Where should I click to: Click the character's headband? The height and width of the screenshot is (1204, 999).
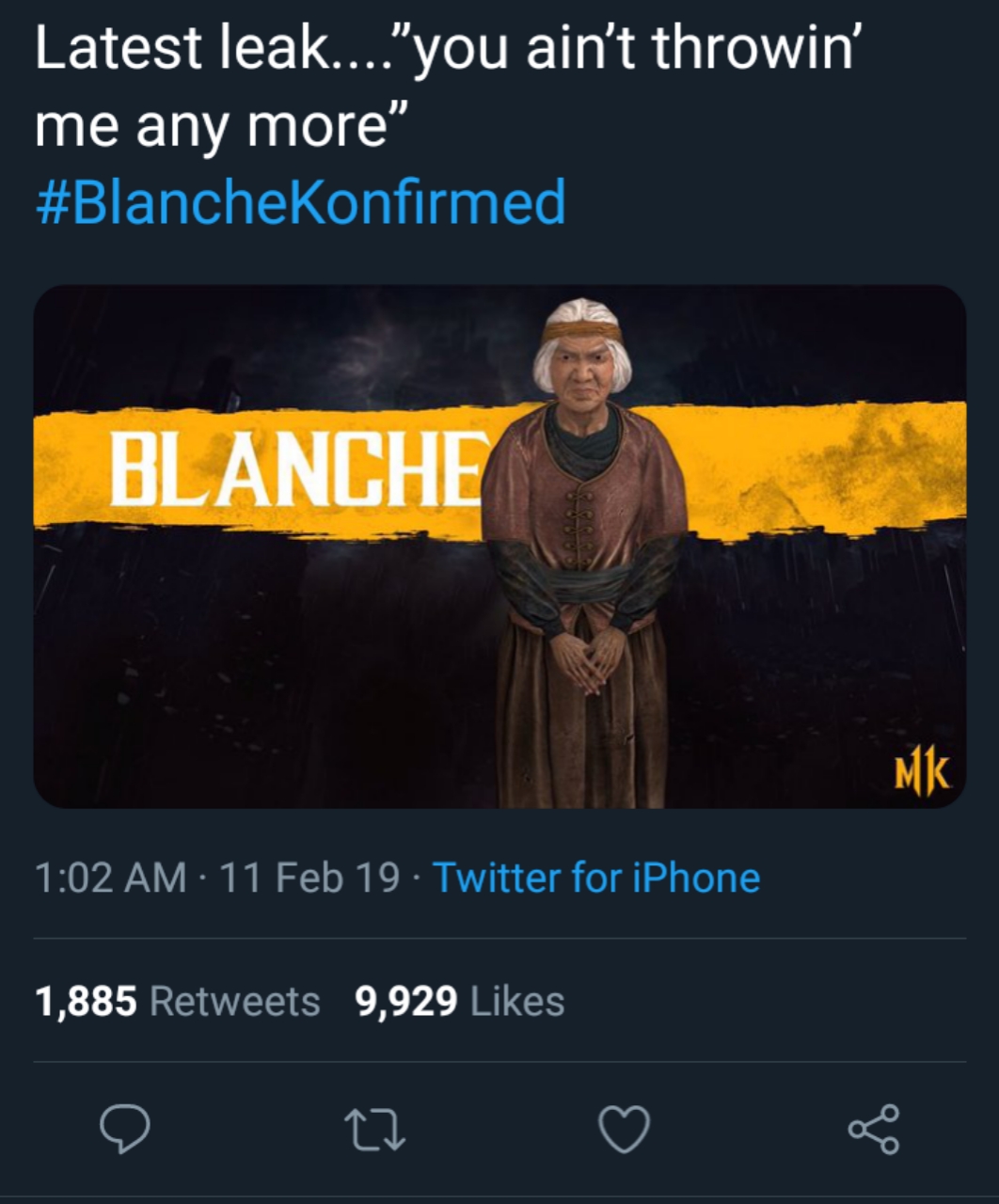tap(582, 332)
